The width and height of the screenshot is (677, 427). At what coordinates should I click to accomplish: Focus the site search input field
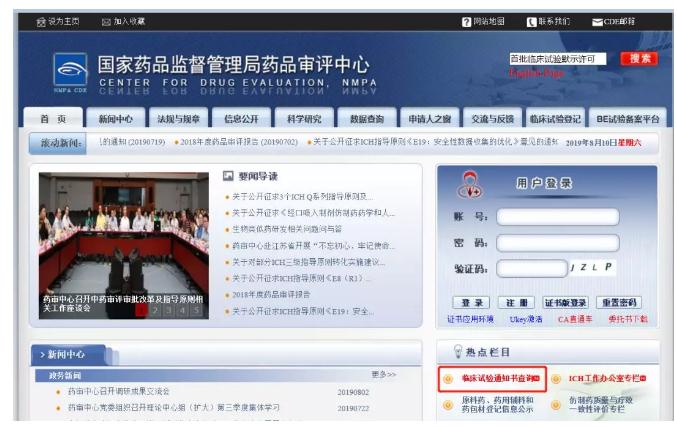coord(557,59)
